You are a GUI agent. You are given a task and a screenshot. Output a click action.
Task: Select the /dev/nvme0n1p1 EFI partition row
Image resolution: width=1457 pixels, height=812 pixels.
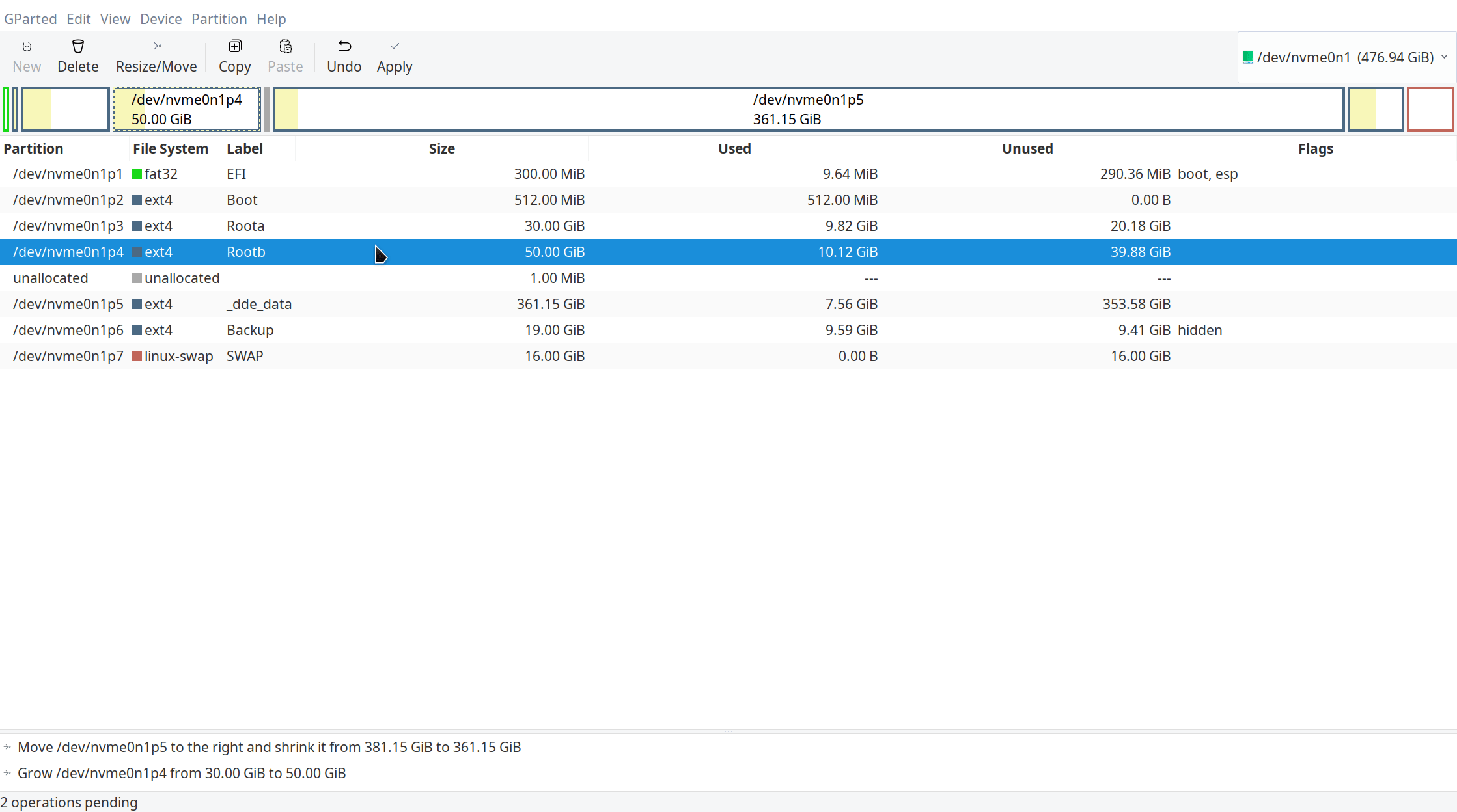pos(391,174)
